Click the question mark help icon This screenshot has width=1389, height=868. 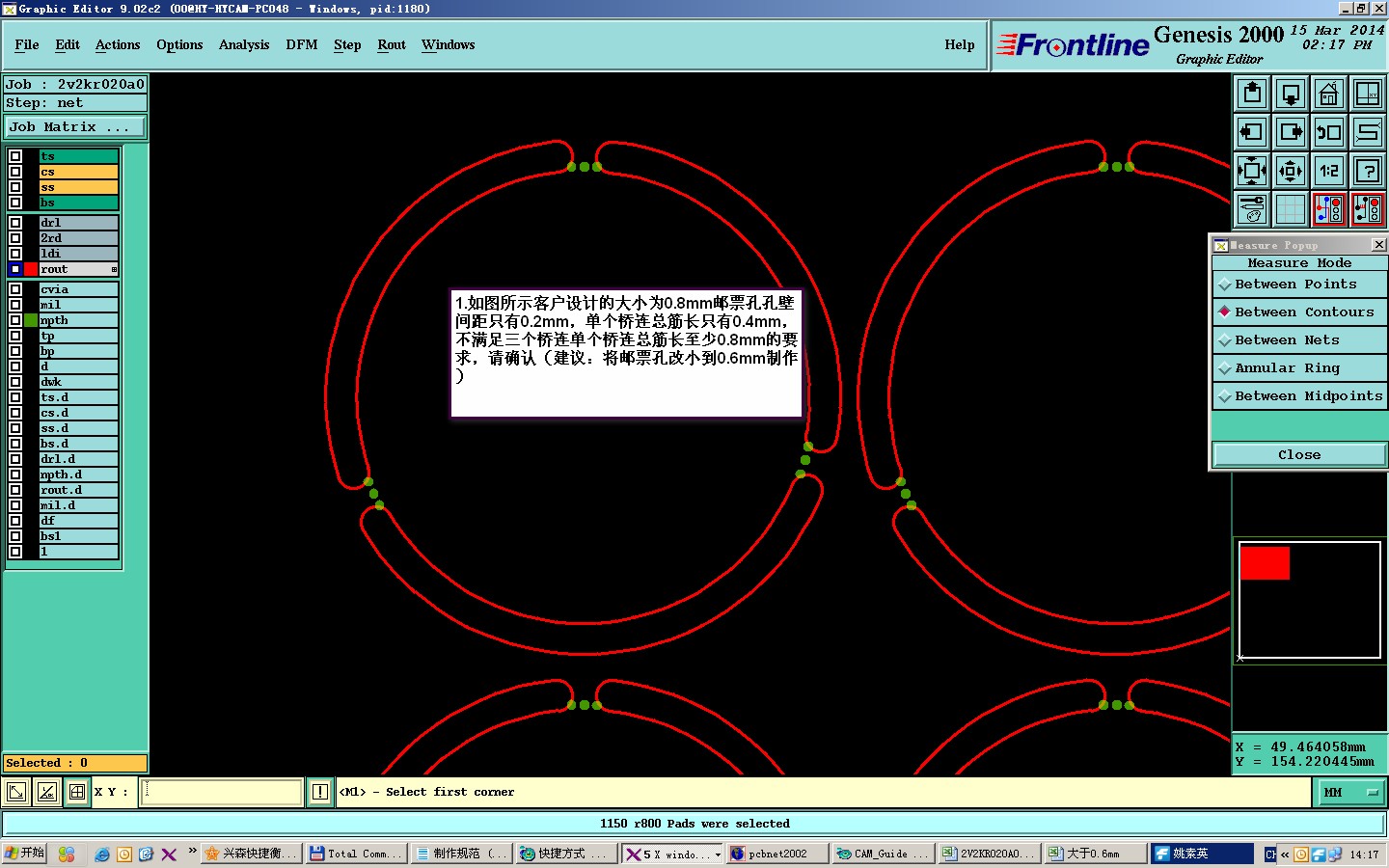[x=1368, y=171]
